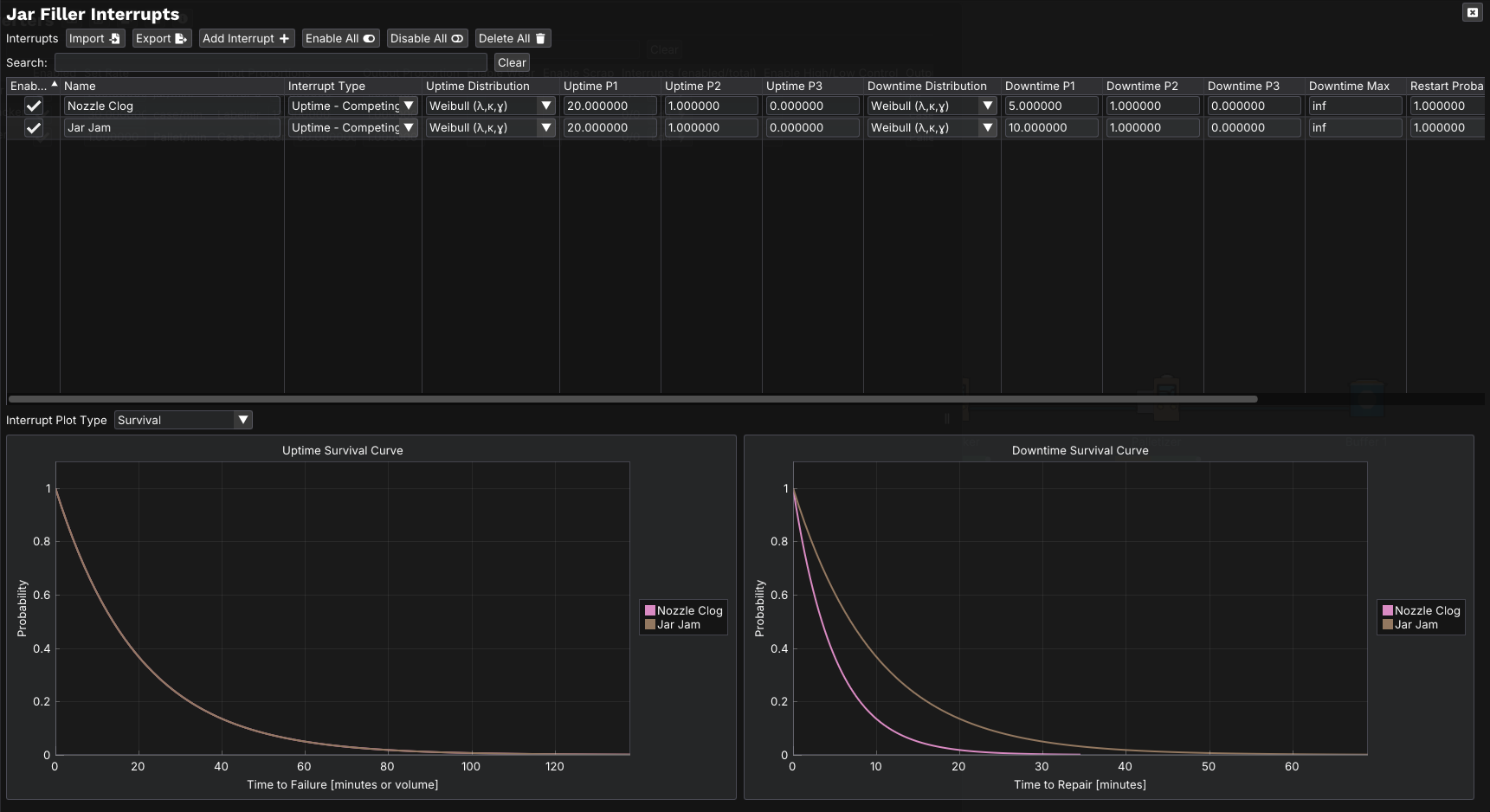Open Nozzle Clog Downtime Distribution dropdown
The height and width of the screenshot is (812, 1490).
tap(988, 106)
